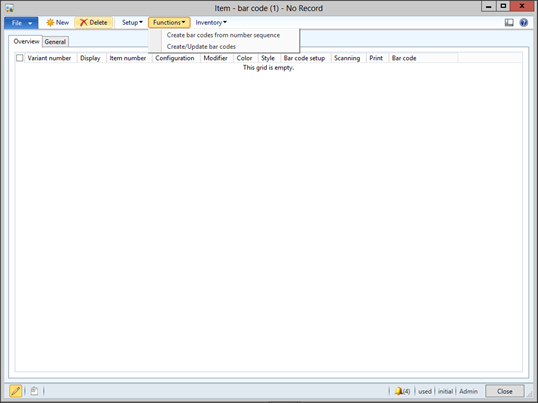Click the Configuration column header
The width and height of the screenshot is (538, 403).
pos(176,58)
